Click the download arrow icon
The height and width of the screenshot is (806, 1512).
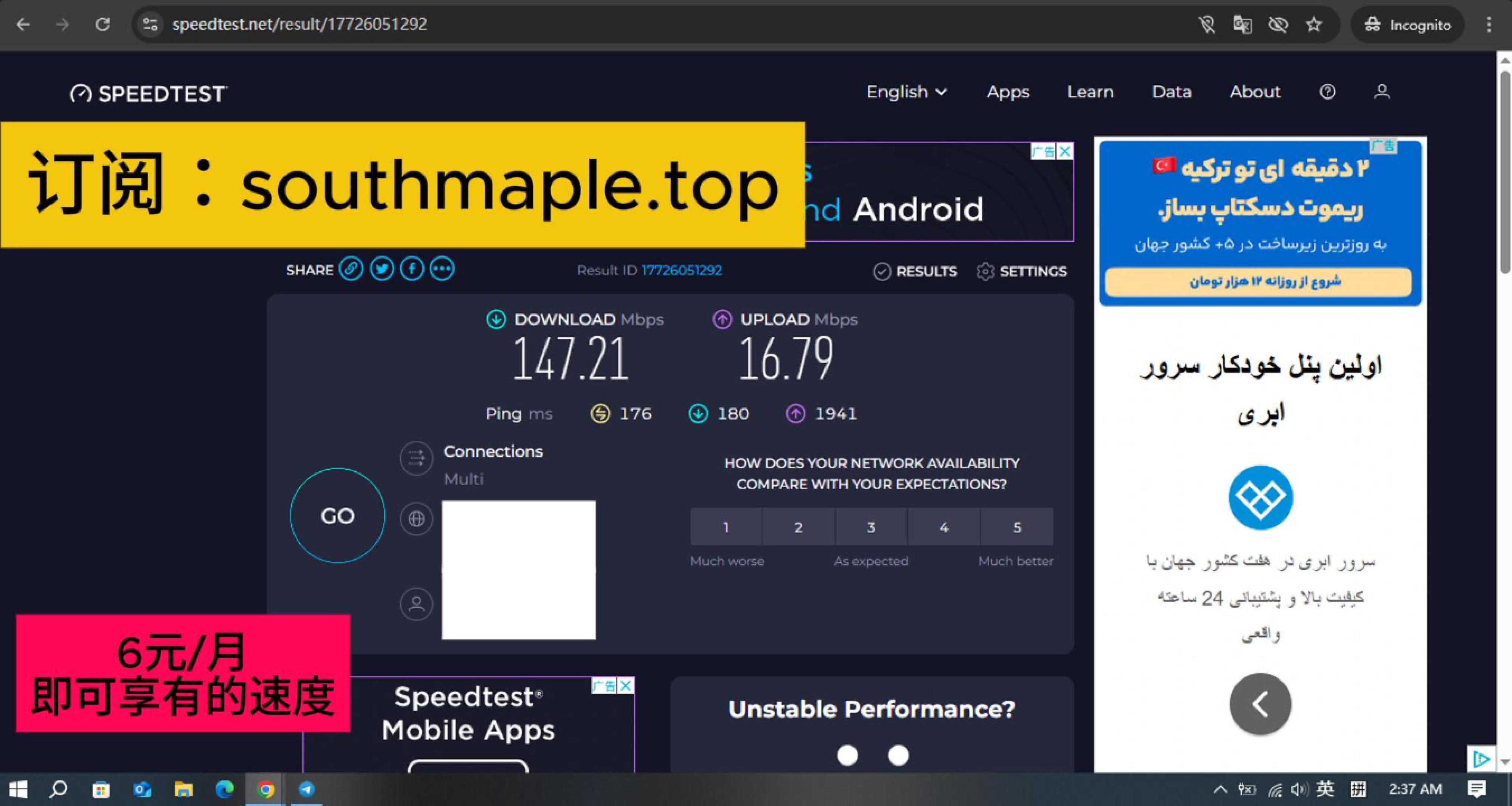496,320
